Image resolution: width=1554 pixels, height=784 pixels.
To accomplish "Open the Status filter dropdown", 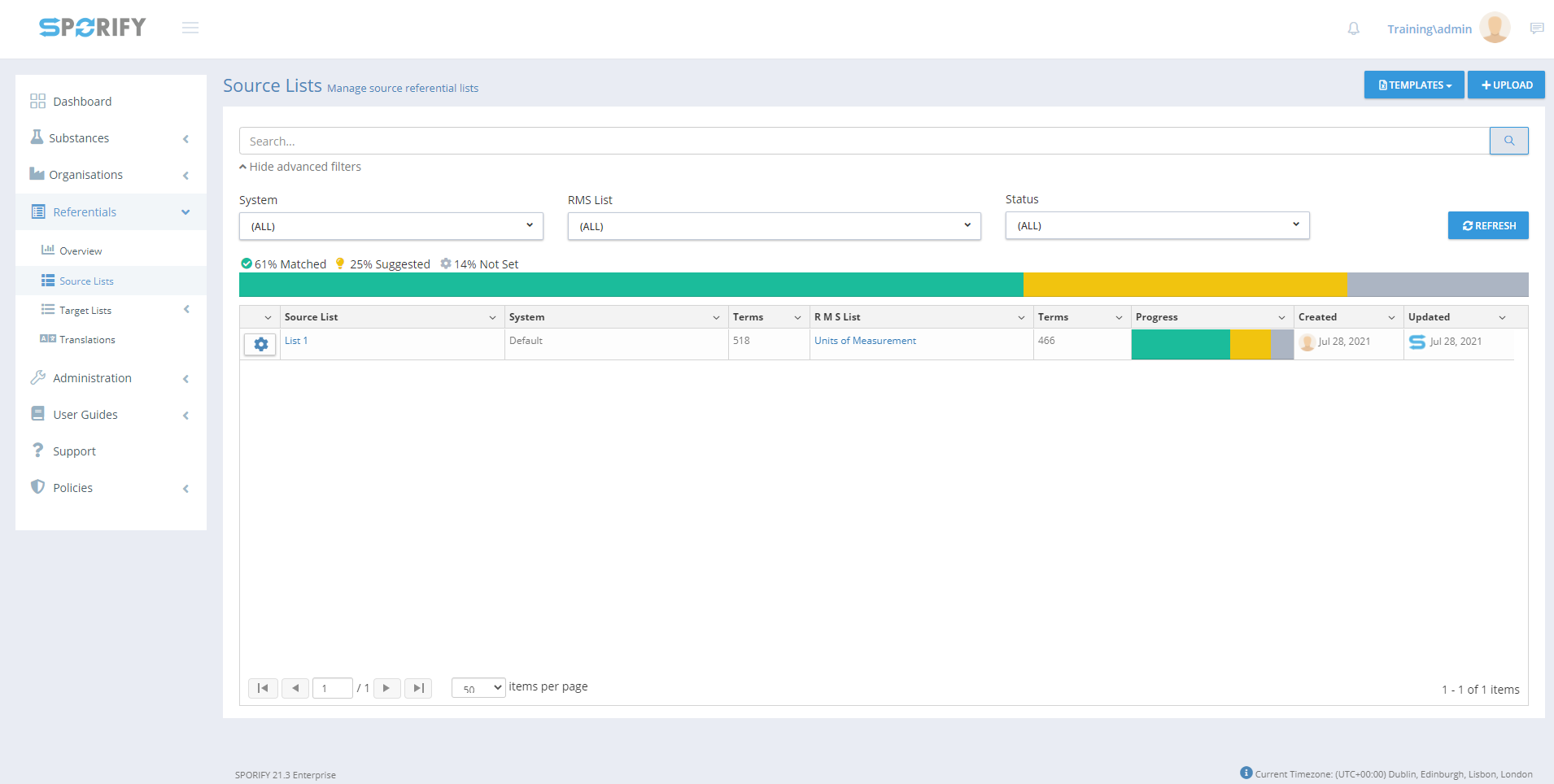I will pyautogui.click(x=1157, y=225).
